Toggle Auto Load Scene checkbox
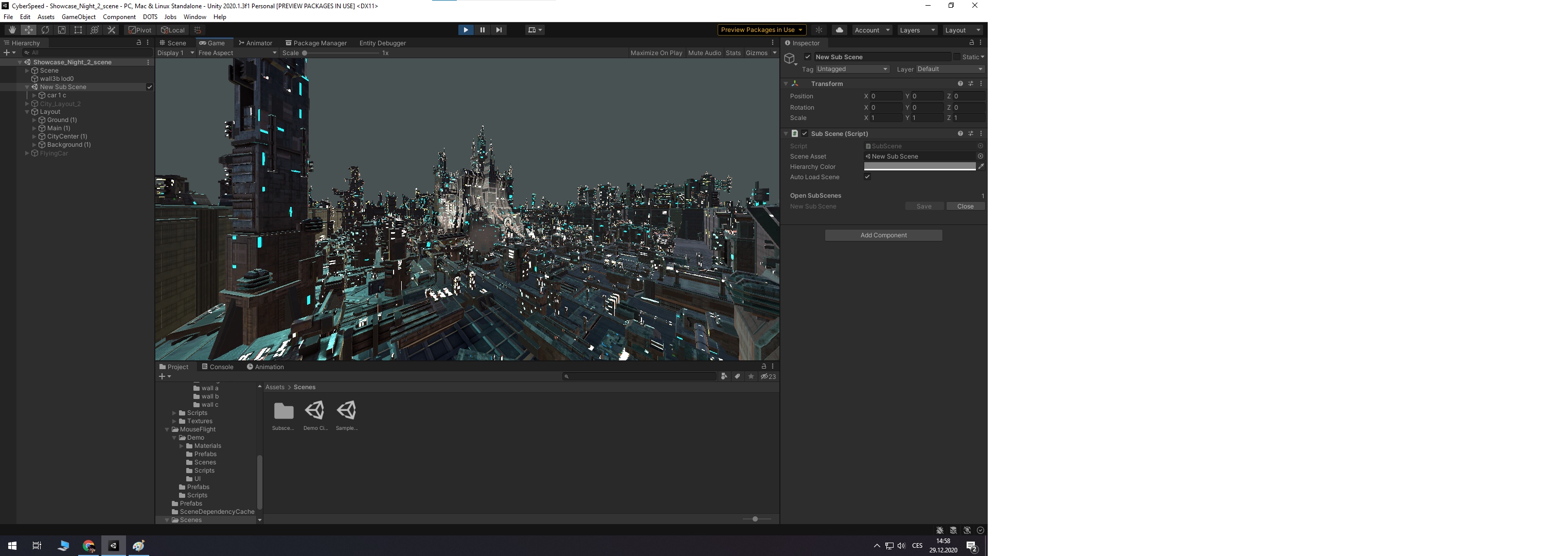Screen dimensions: 1568x556 tap(867, 177)
